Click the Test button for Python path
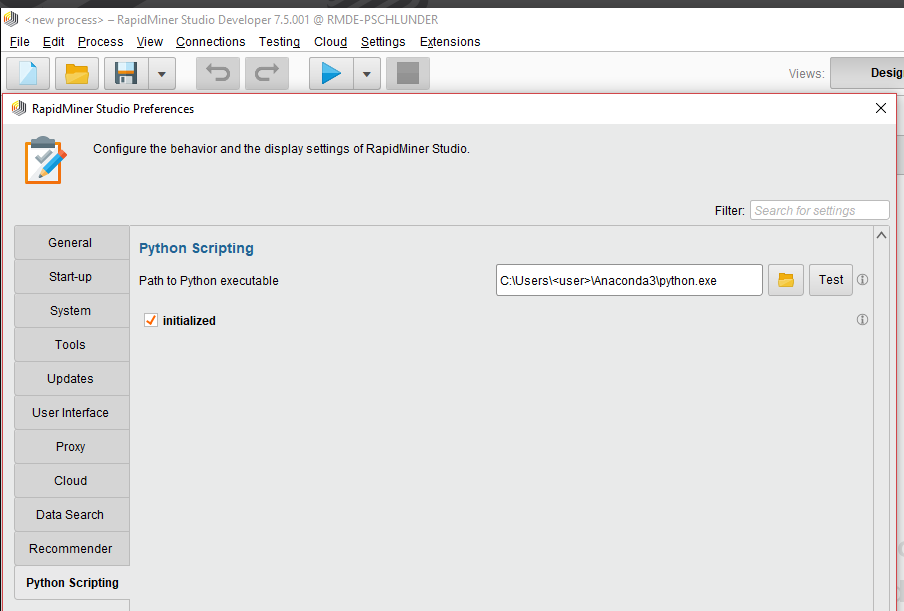The height and width of the screenshot is (611, 904). click(831, 280)
